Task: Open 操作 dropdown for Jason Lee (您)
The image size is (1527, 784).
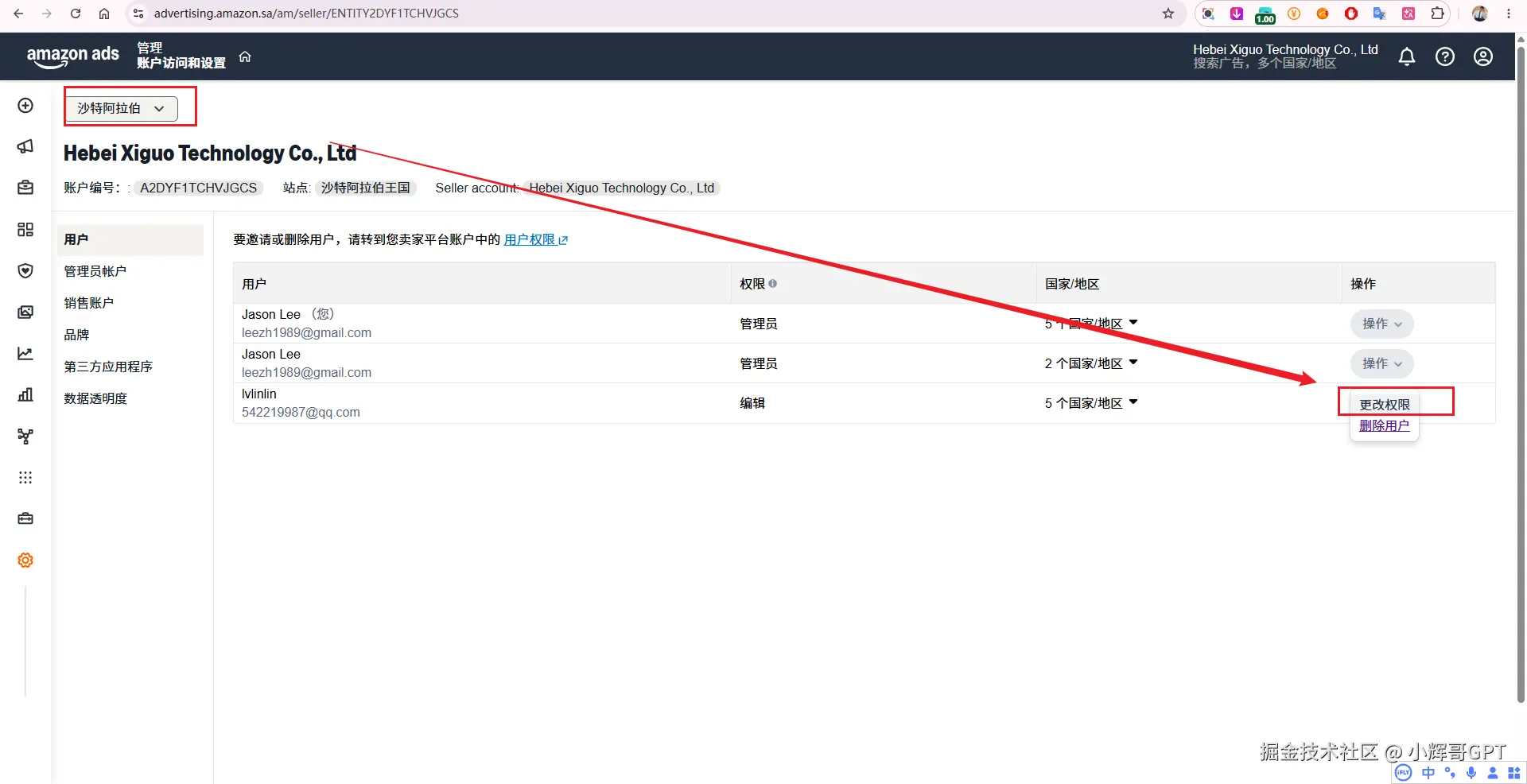Action: tap(1382, 324)
